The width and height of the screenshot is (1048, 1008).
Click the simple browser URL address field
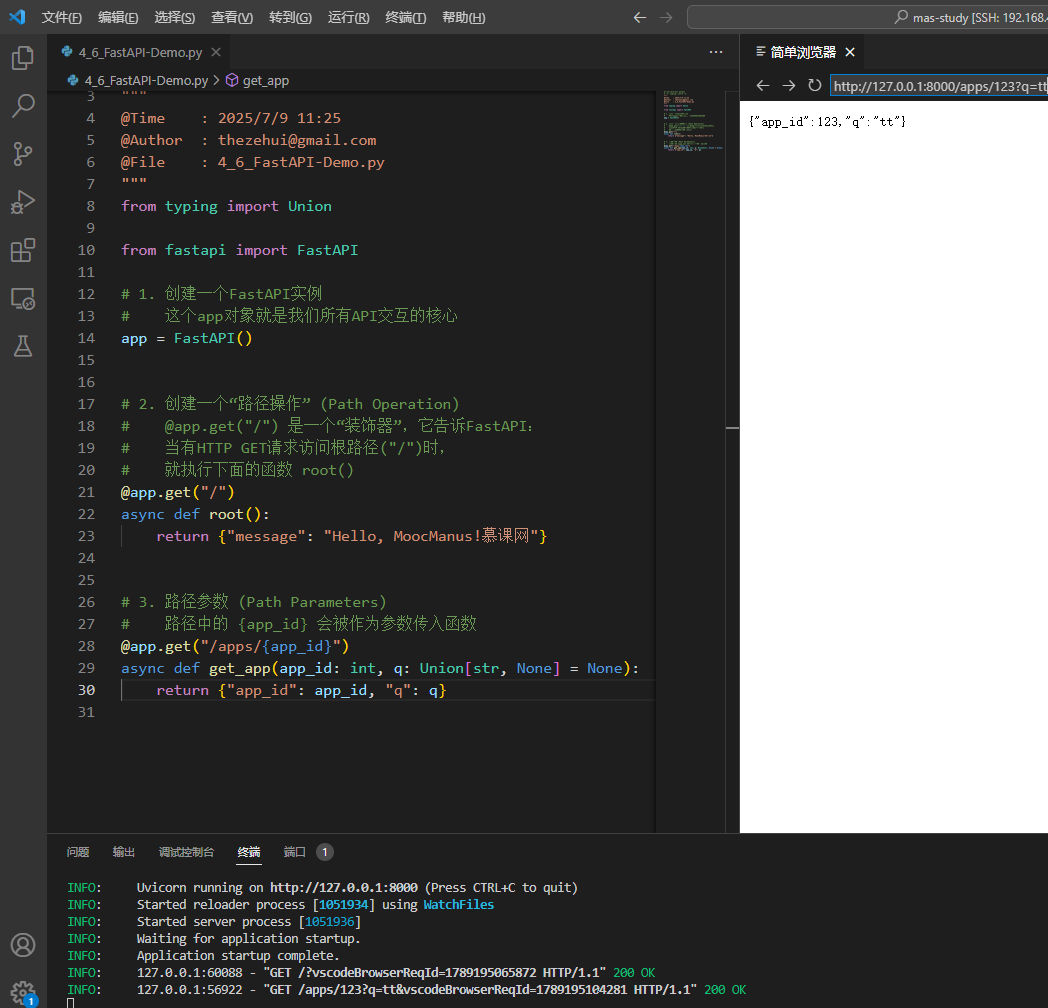tap(939, 86)
